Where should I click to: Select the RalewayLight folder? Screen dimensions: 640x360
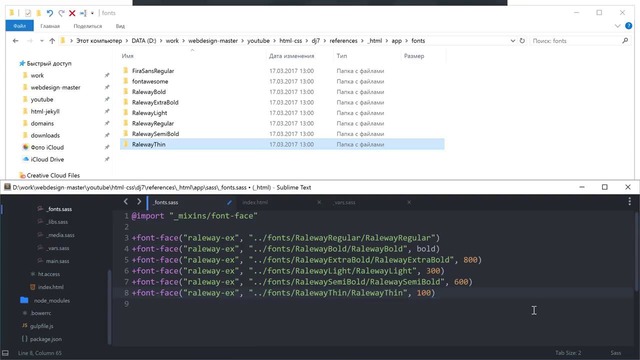149,113
